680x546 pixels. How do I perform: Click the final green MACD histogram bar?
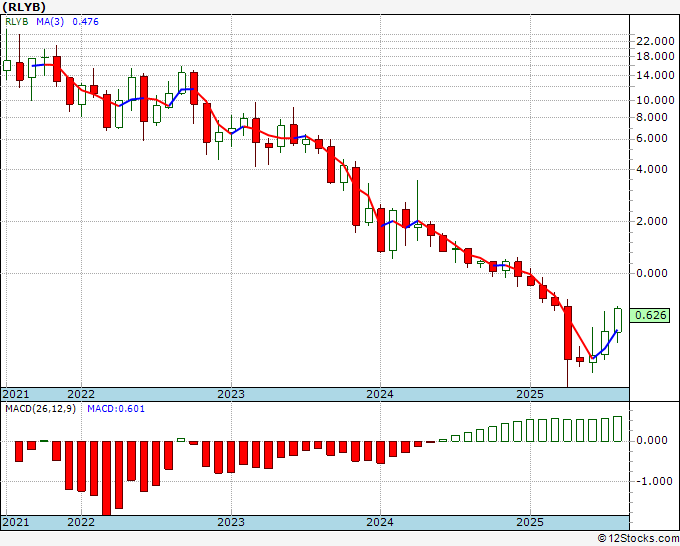click(x=618, y=429)
